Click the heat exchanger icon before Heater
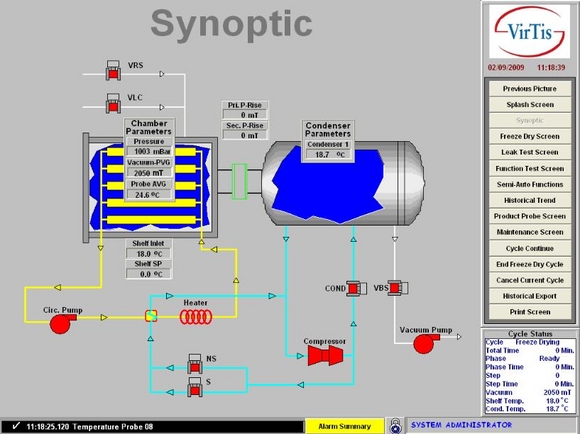 (151, 316)
